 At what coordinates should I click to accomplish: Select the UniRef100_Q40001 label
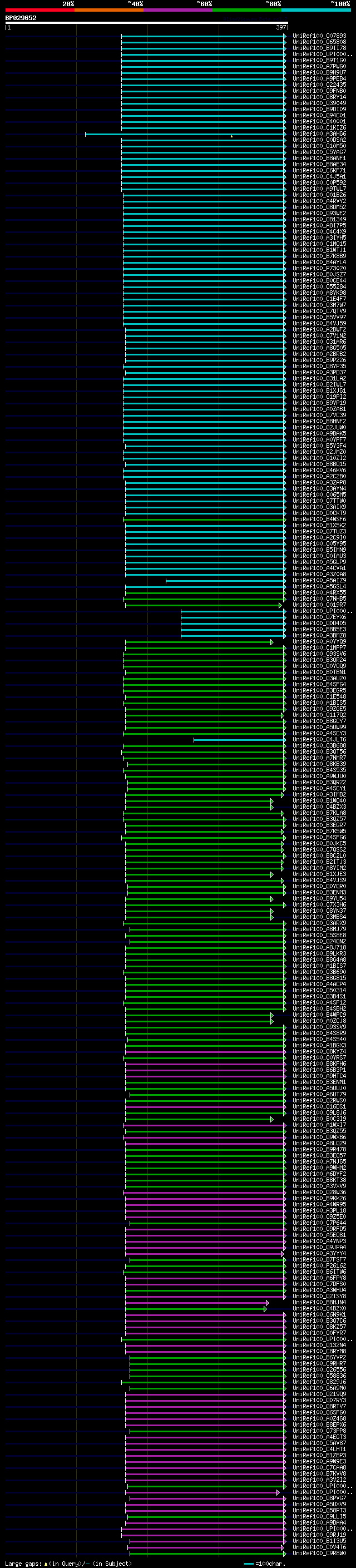click(319, 122)
